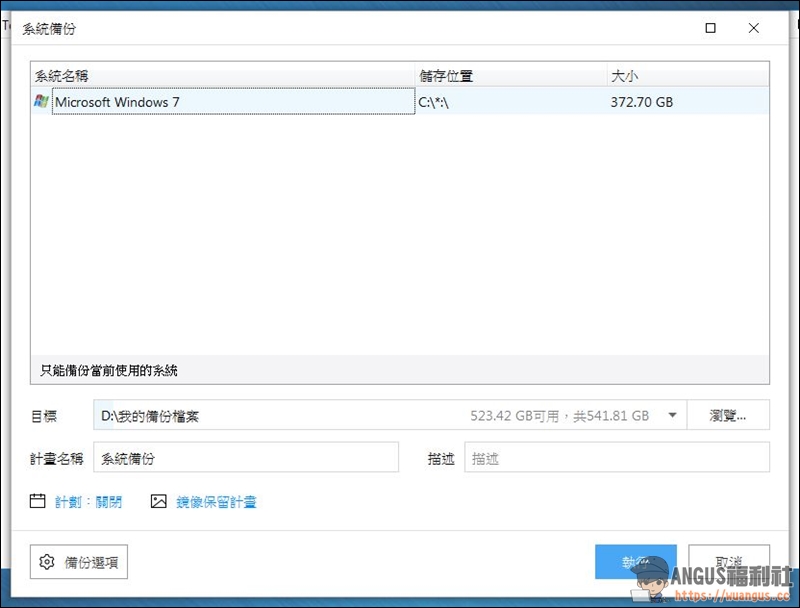Expand the 目標 destination dropdown arrow
The height and width of the screenshot is (608, 800).
click(x=672, y=416)
